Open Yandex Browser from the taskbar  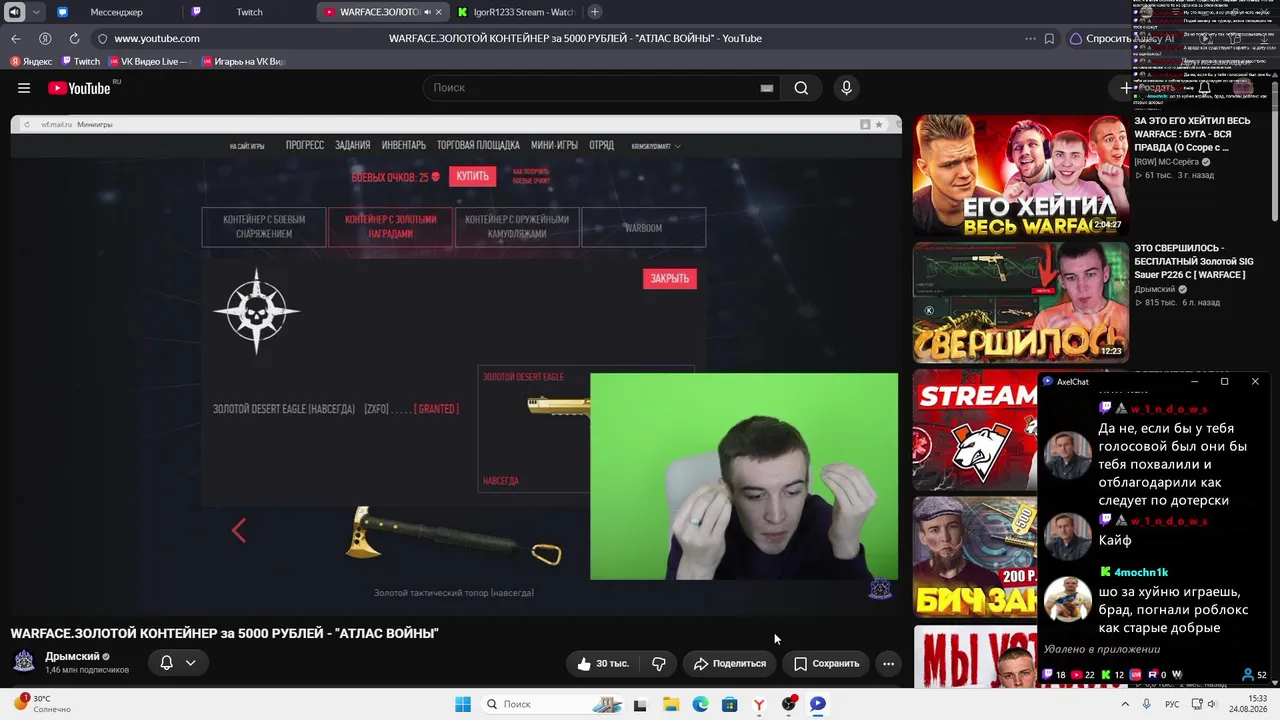759,704
